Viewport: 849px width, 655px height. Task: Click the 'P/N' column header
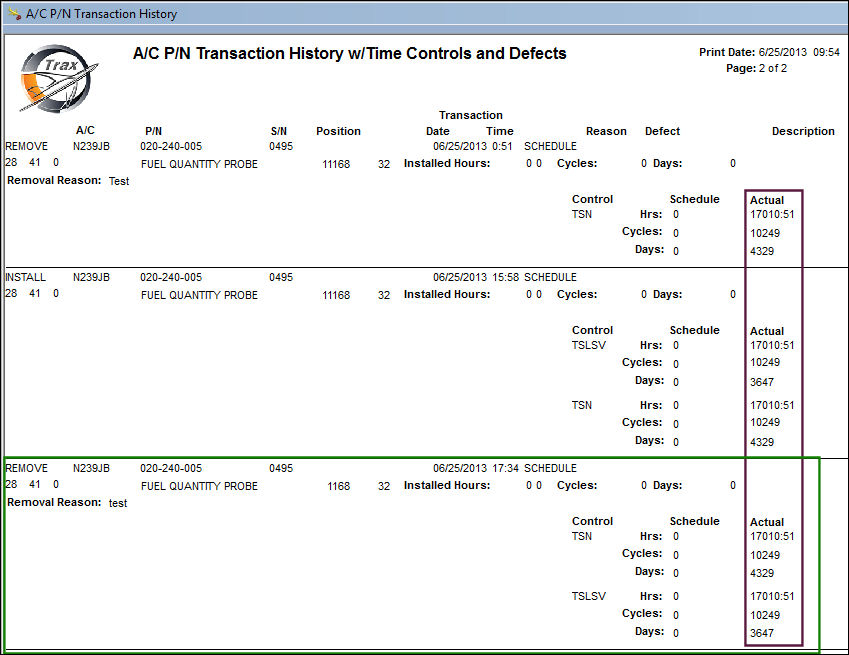pyautogui.click(x=153, y=131)
